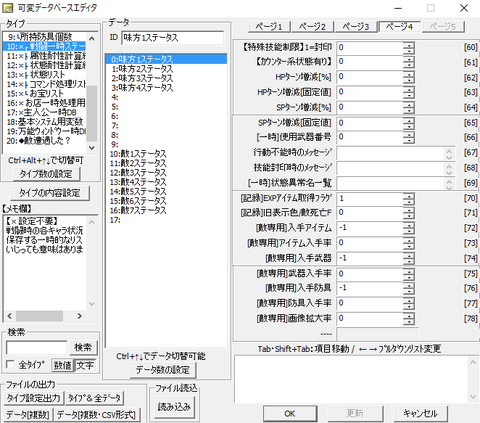Click the spinner of [敵専用]画像拡大率 field
This screenshot has width=480, height=423.
click(409, 318)
